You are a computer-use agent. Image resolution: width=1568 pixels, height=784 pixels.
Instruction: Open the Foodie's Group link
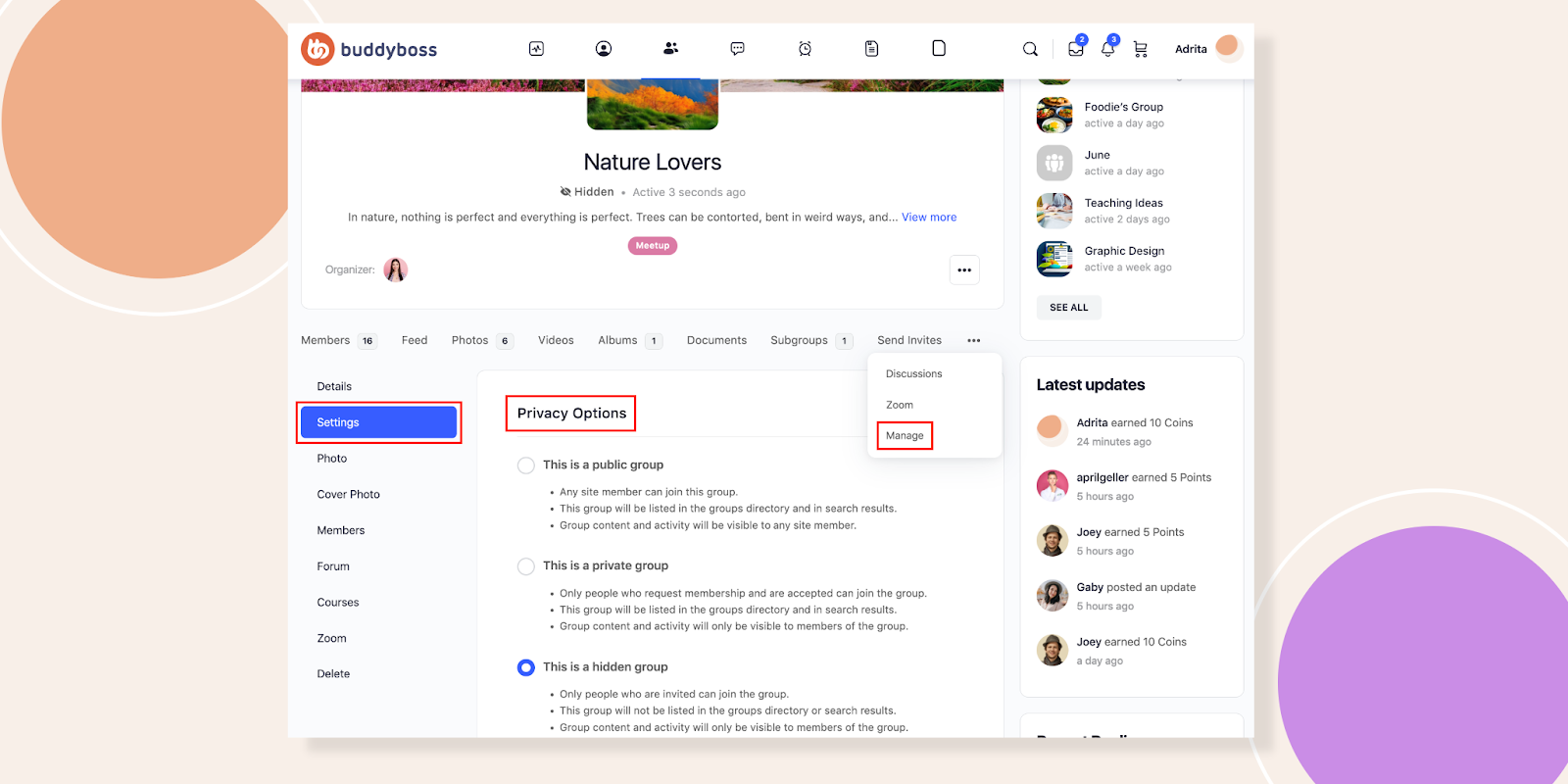click(1124, 107)
